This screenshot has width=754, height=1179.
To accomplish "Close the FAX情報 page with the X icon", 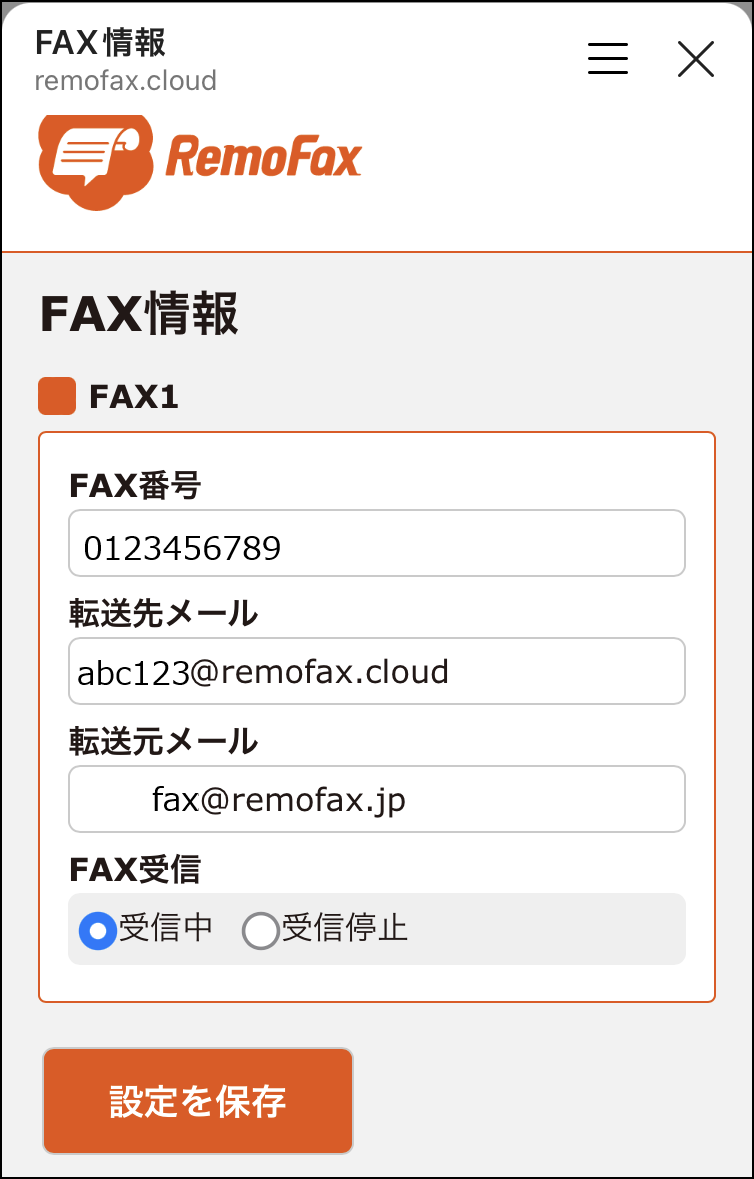I will [x=696, y=59].
